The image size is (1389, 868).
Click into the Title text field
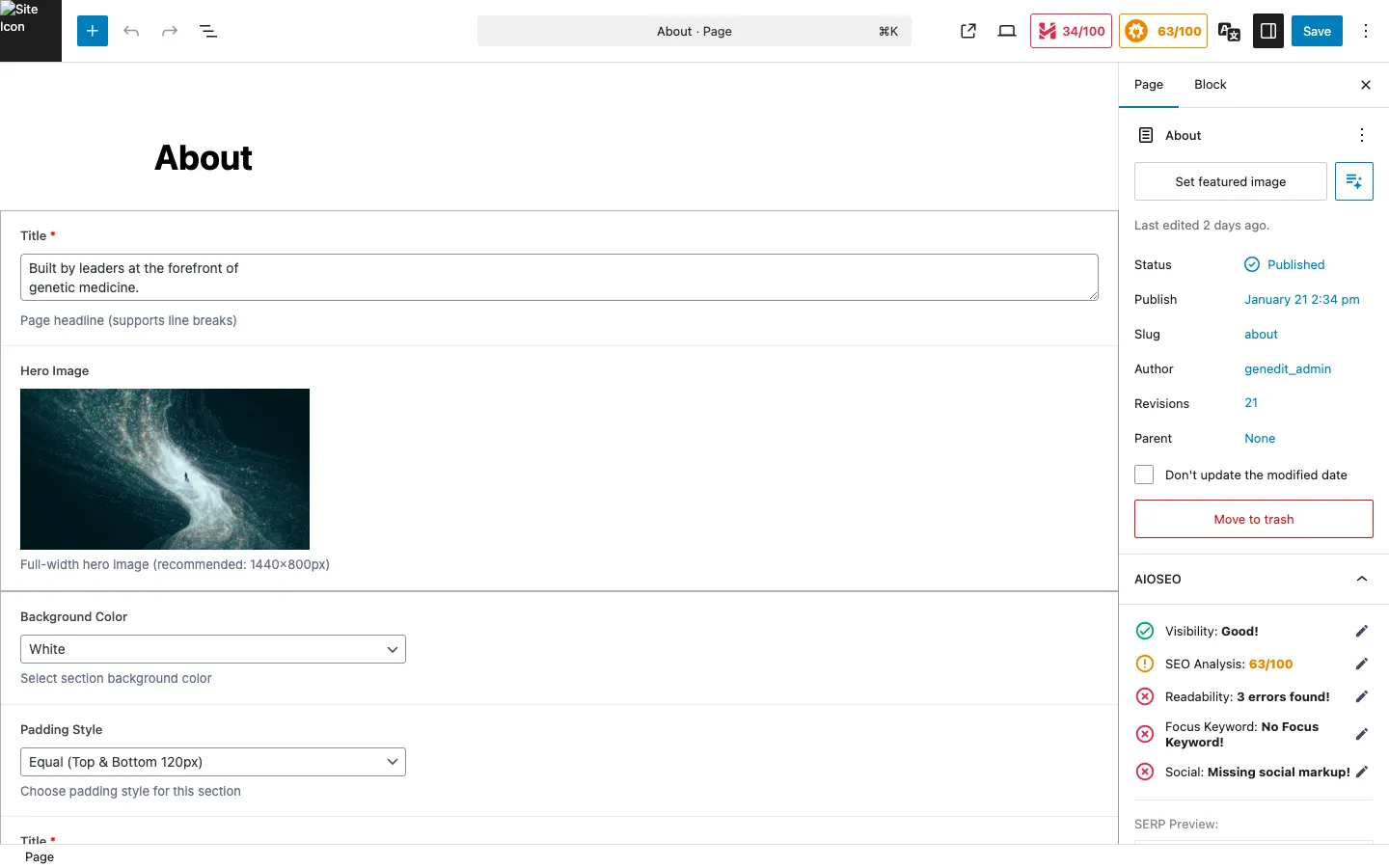pos(558,278)
